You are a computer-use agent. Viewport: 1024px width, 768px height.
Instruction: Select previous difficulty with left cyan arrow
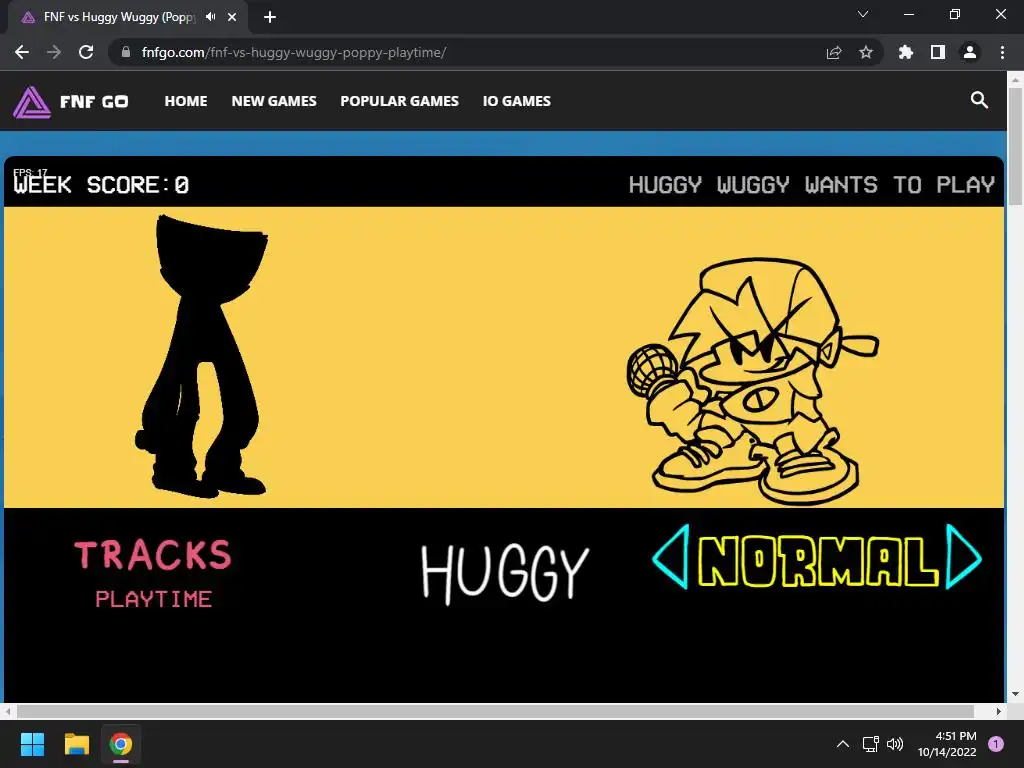[x=671, y=556]
